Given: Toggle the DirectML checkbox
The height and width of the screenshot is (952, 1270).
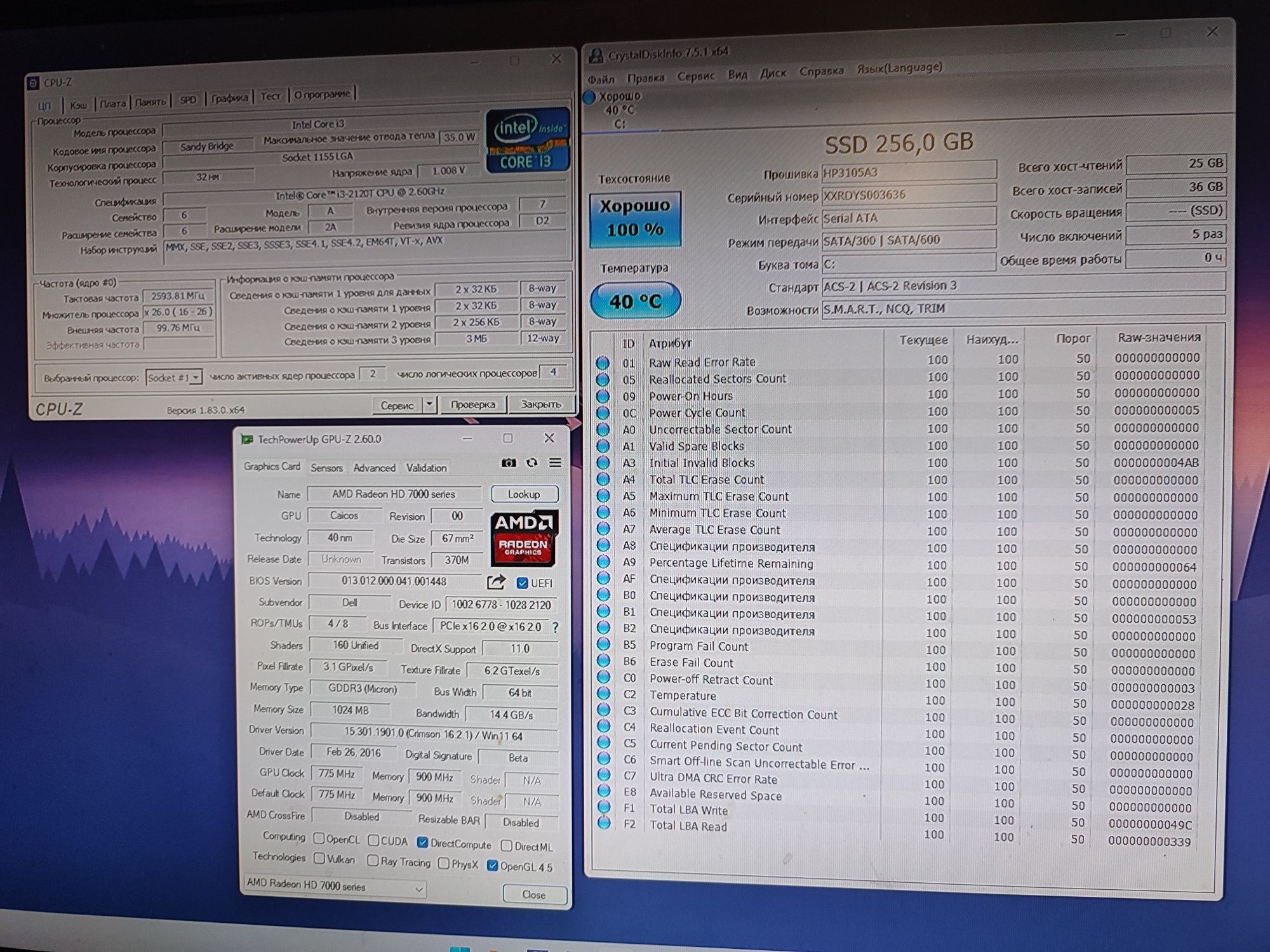Looking at the screenshot, I should pos(506,845).
